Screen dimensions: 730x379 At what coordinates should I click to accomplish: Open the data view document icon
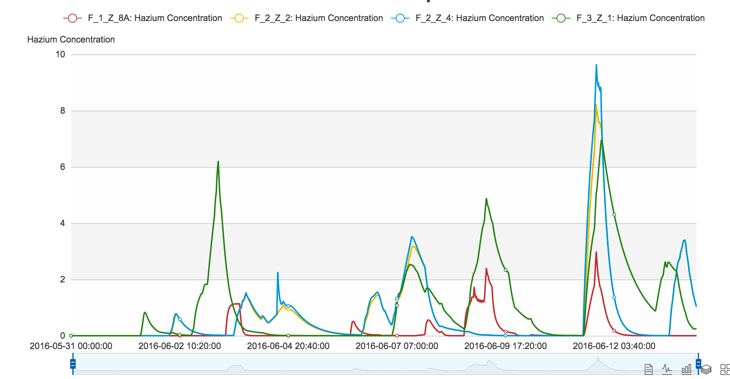click(649, 369)
